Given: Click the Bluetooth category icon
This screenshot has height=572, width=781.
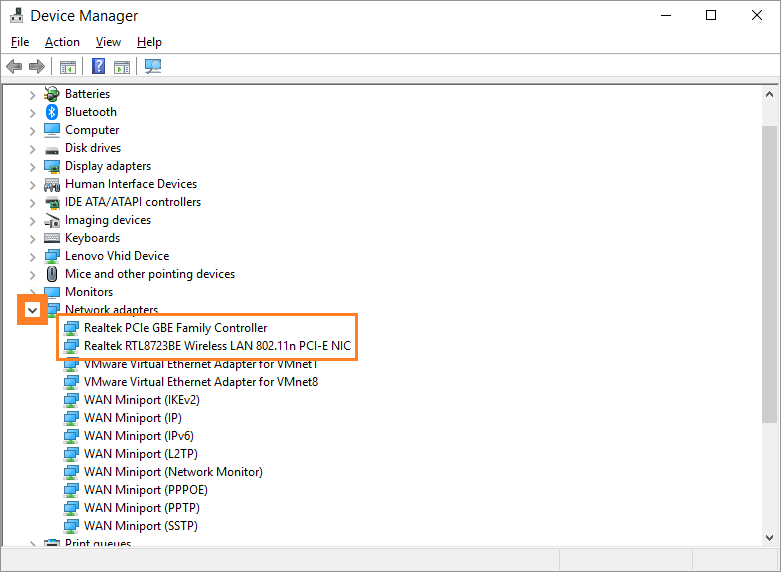Looking at the screenshot, I should tap(52, 112).
